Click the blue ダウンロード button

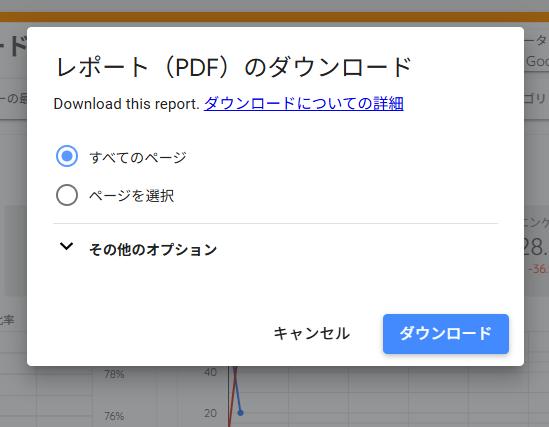coord(446,334)
